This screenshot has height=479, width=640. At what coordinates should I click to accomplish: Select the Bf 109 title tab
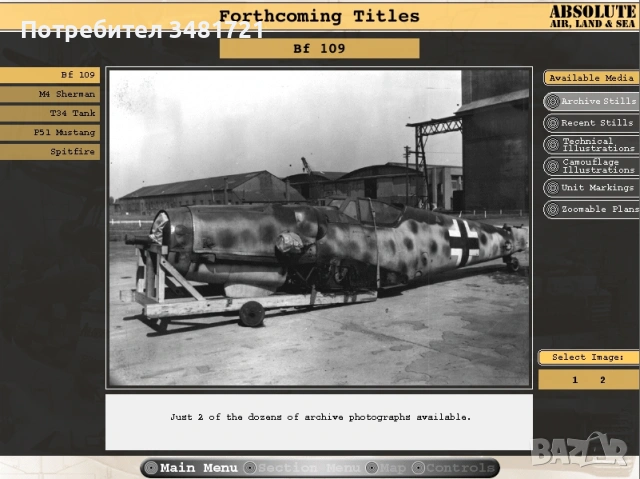pyautogui.click(x=50, y=75)
